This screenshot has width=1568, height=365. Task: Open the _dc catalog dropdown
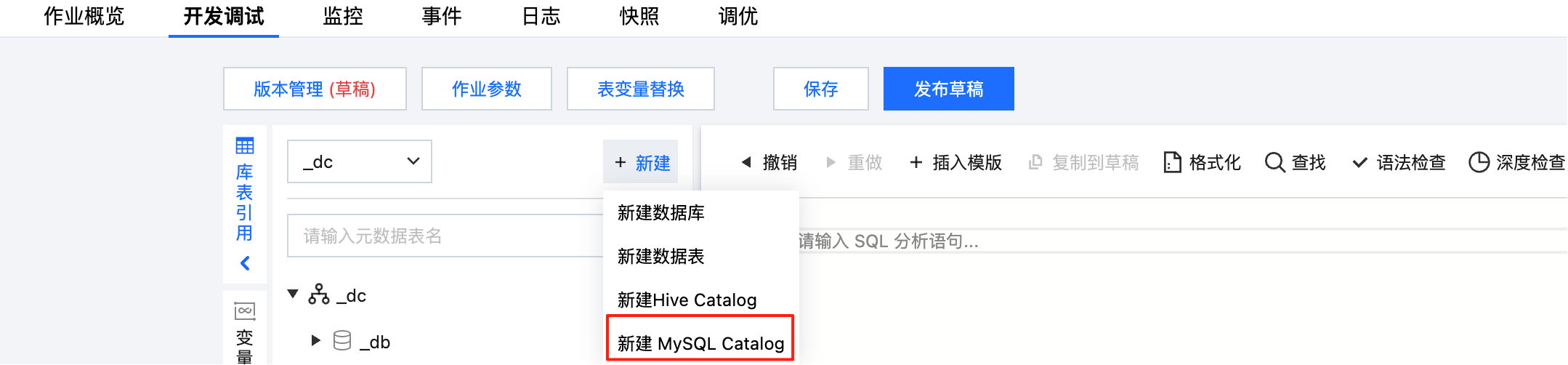coord(360,161)
